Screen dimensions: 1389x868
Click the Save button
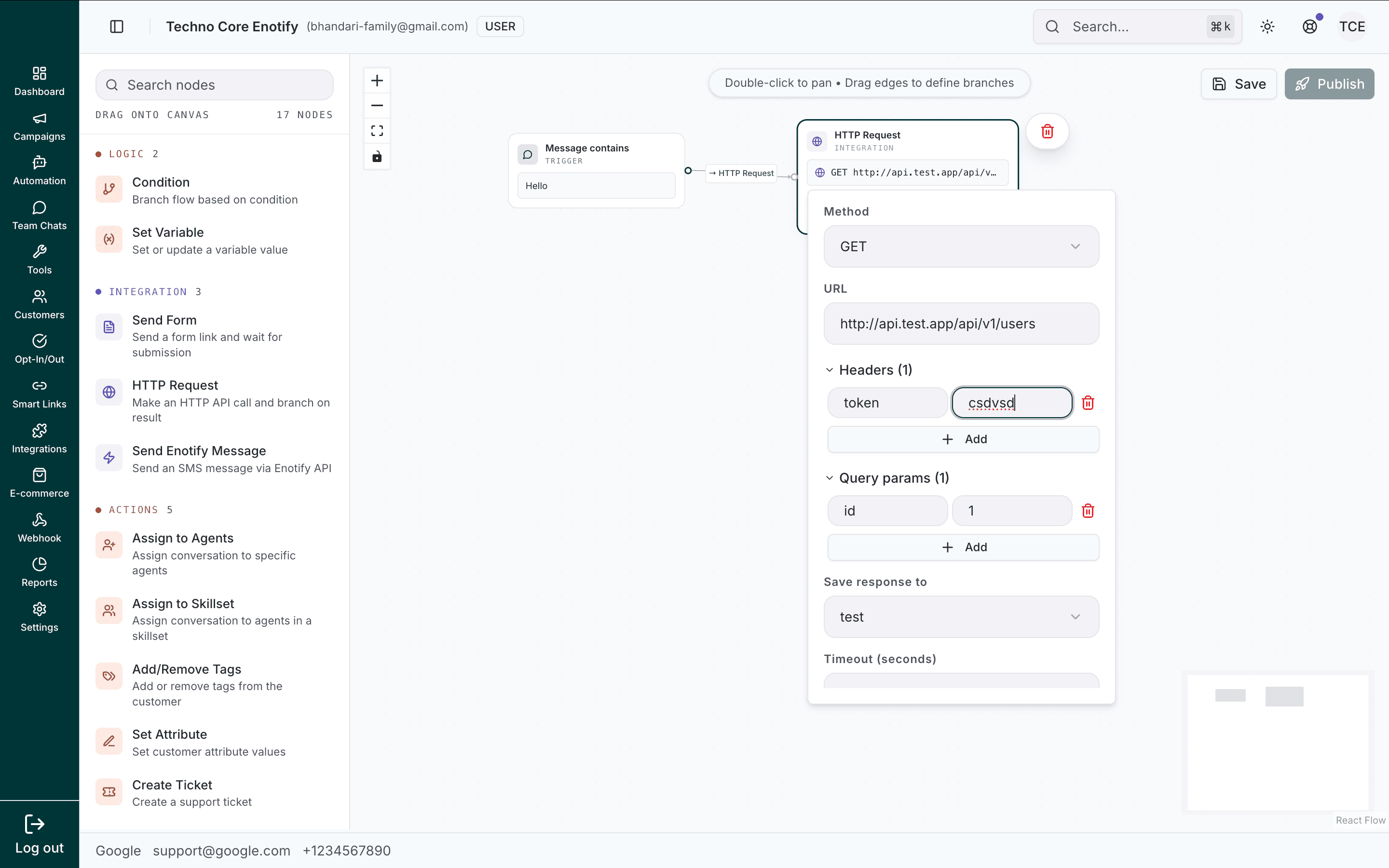pos(1239,84)
